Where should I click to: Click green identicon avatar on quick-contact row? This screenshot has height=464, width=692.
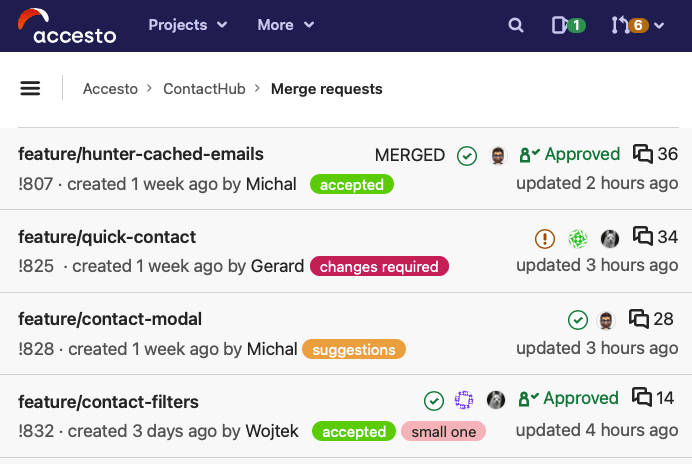(x=577, y=238)
